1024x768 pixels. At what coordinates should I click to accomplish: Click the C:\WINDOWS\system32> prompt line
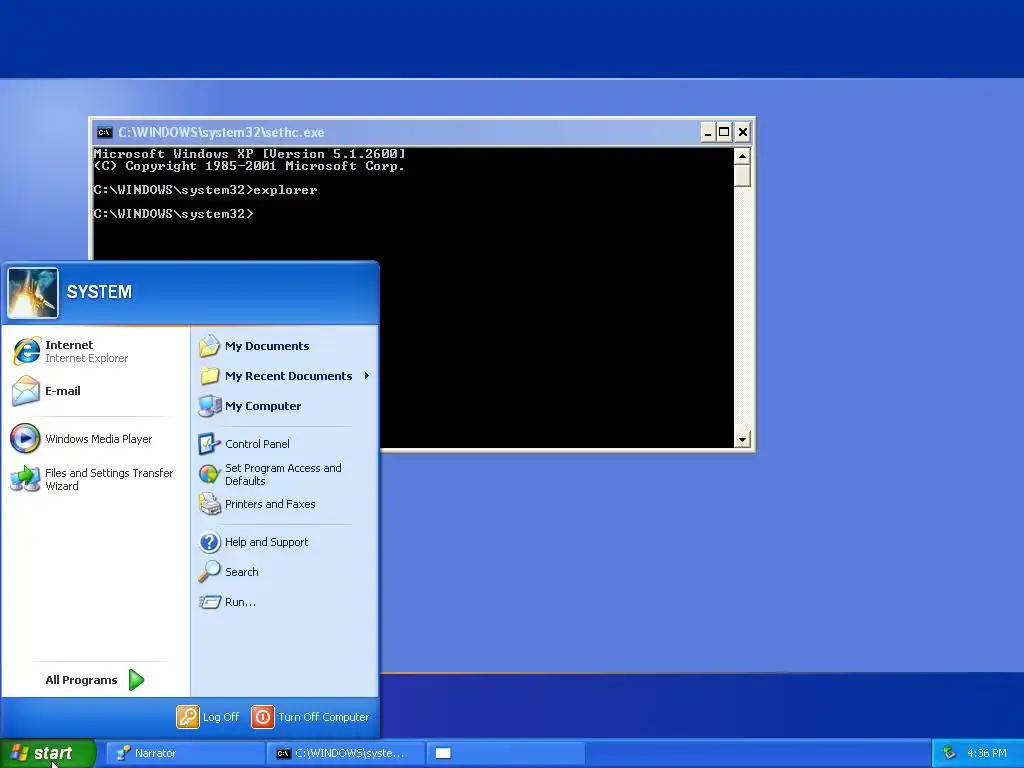(x=173, y=214)
